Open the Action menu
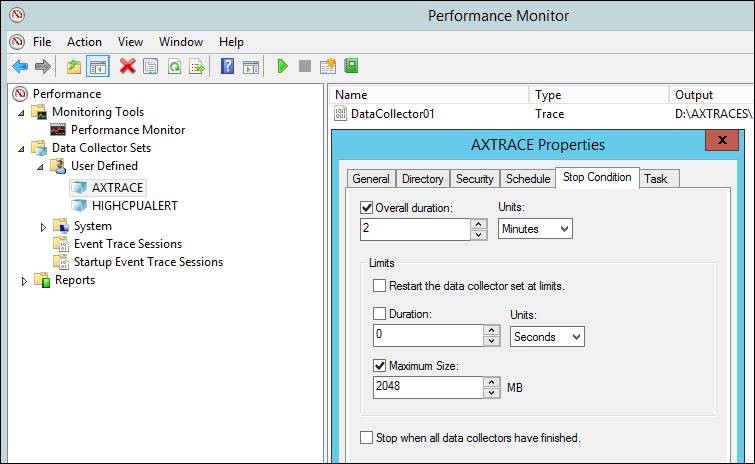 click(84, 42)
